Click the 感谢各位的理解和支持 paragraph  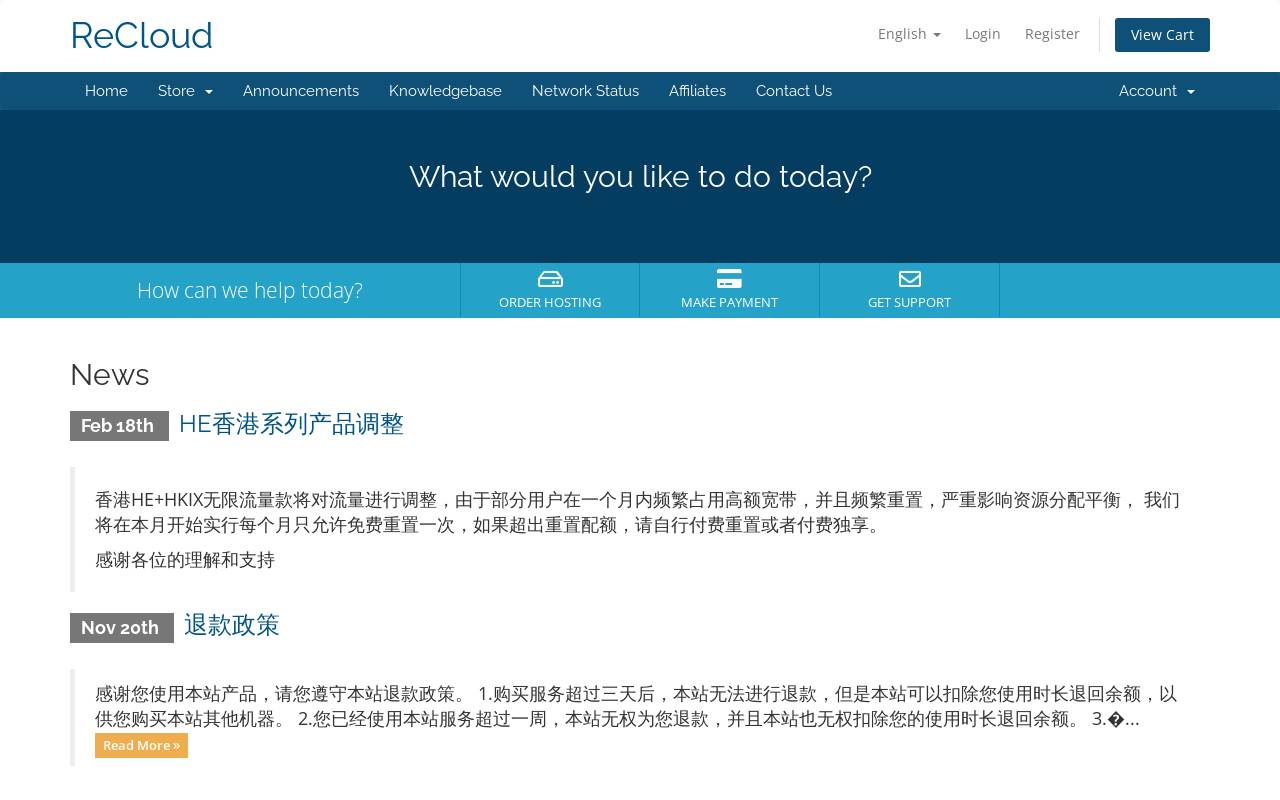pyautogui.click(x=185, y=560)
